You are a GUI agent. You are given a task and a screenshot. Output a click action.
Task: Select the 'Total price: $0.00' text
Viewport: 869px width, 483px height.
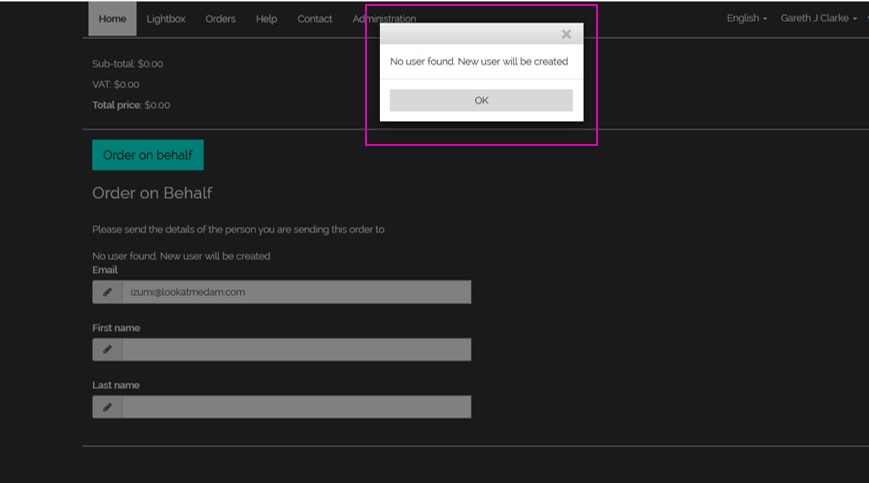[131, 105]
